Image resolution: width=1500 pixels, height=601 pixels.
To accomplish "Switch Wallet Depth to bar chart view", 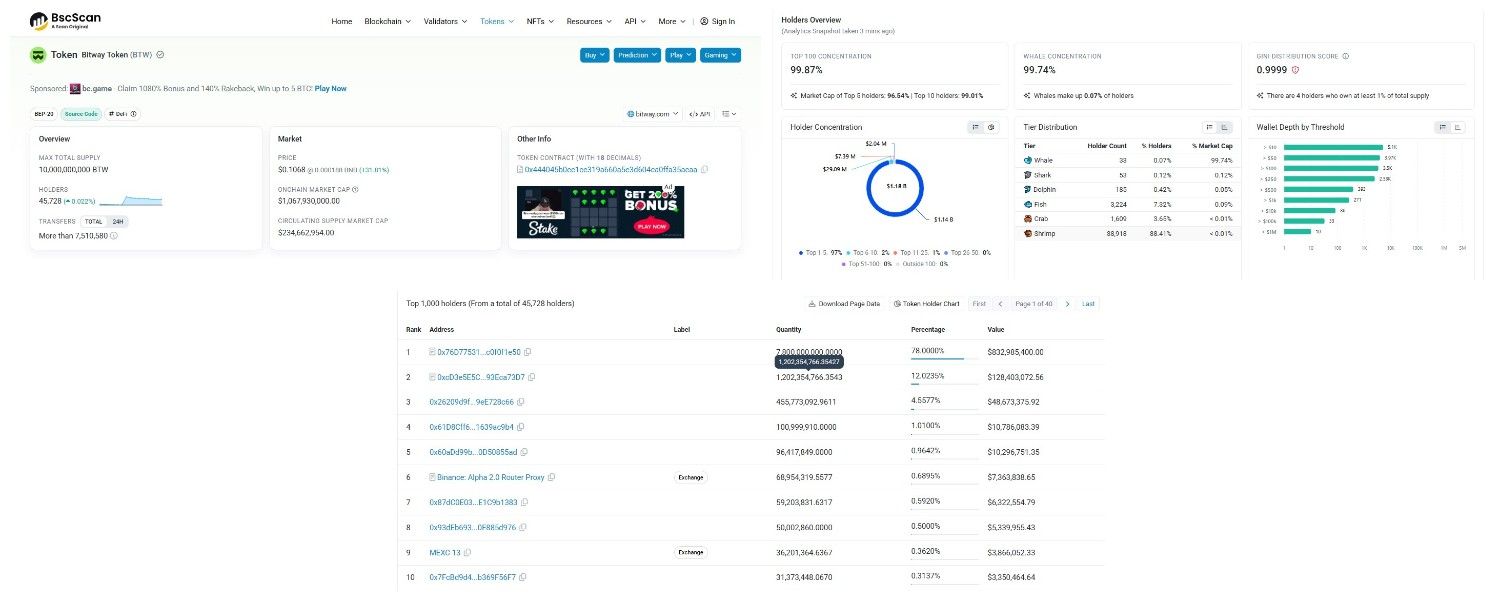I will click(1458, 127).
